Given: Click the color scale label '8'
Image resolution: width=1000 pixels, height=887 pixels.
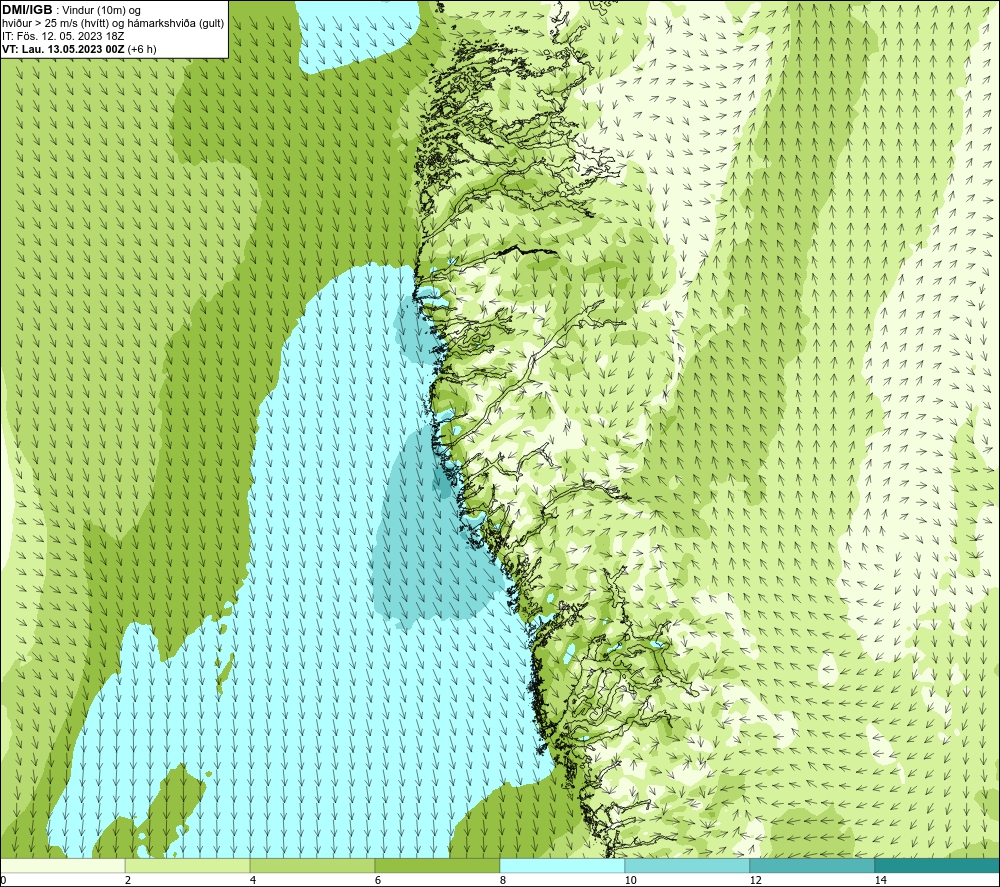Looking at the screenshot, I should click(503, 881).
